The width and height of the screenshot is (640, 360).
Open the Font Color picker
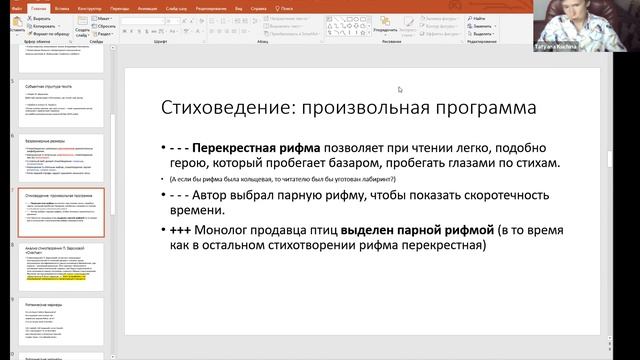pos(199,31)
